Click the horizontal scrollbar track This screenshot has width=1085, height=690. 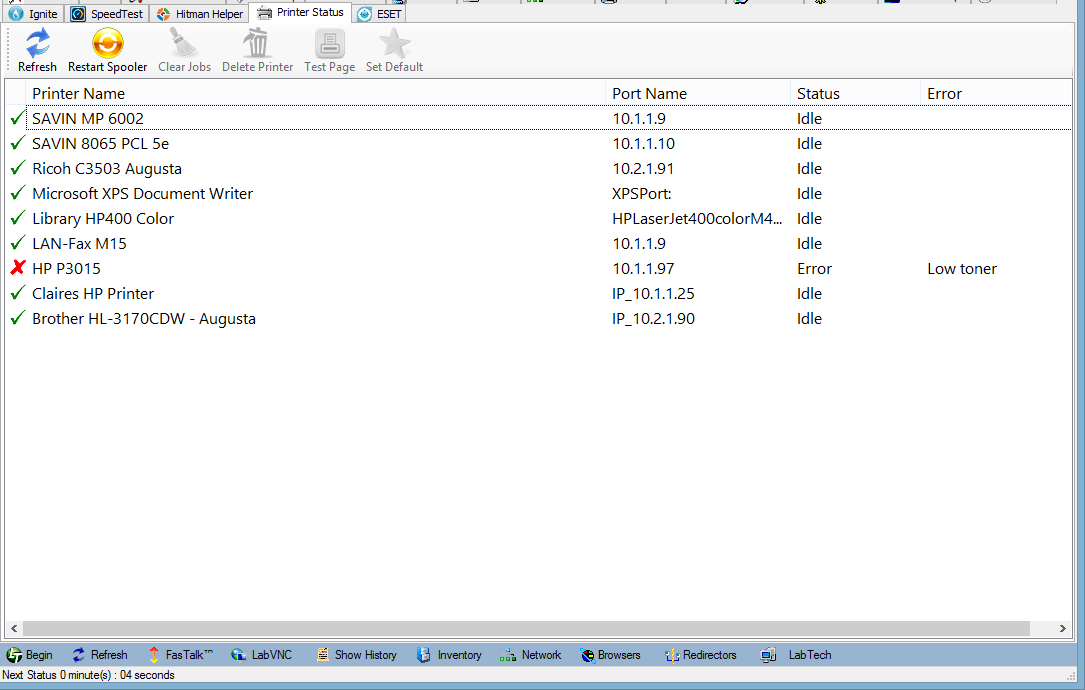[x=526, y=628]
